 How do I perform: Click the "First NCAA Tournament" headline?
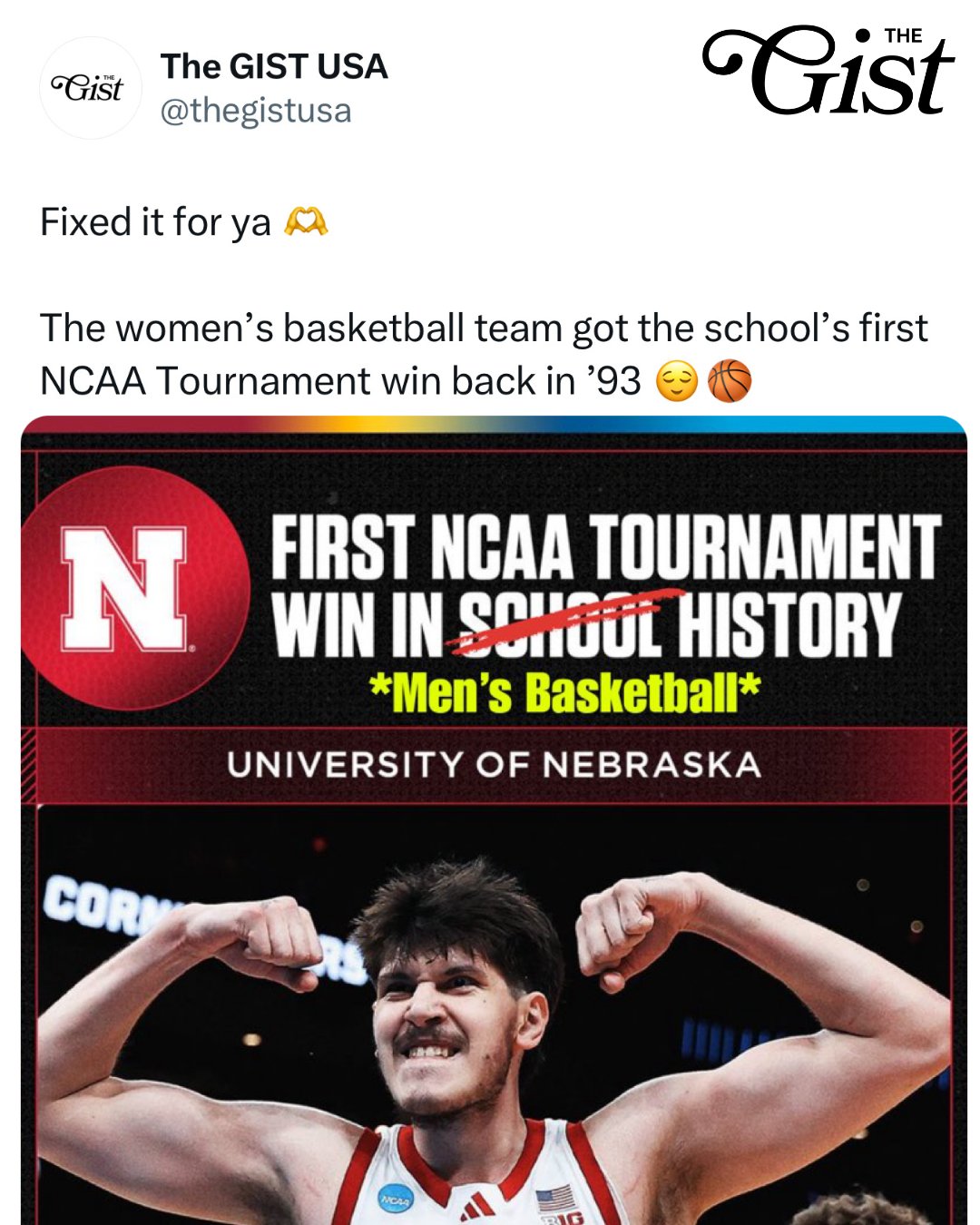point(605,546)
